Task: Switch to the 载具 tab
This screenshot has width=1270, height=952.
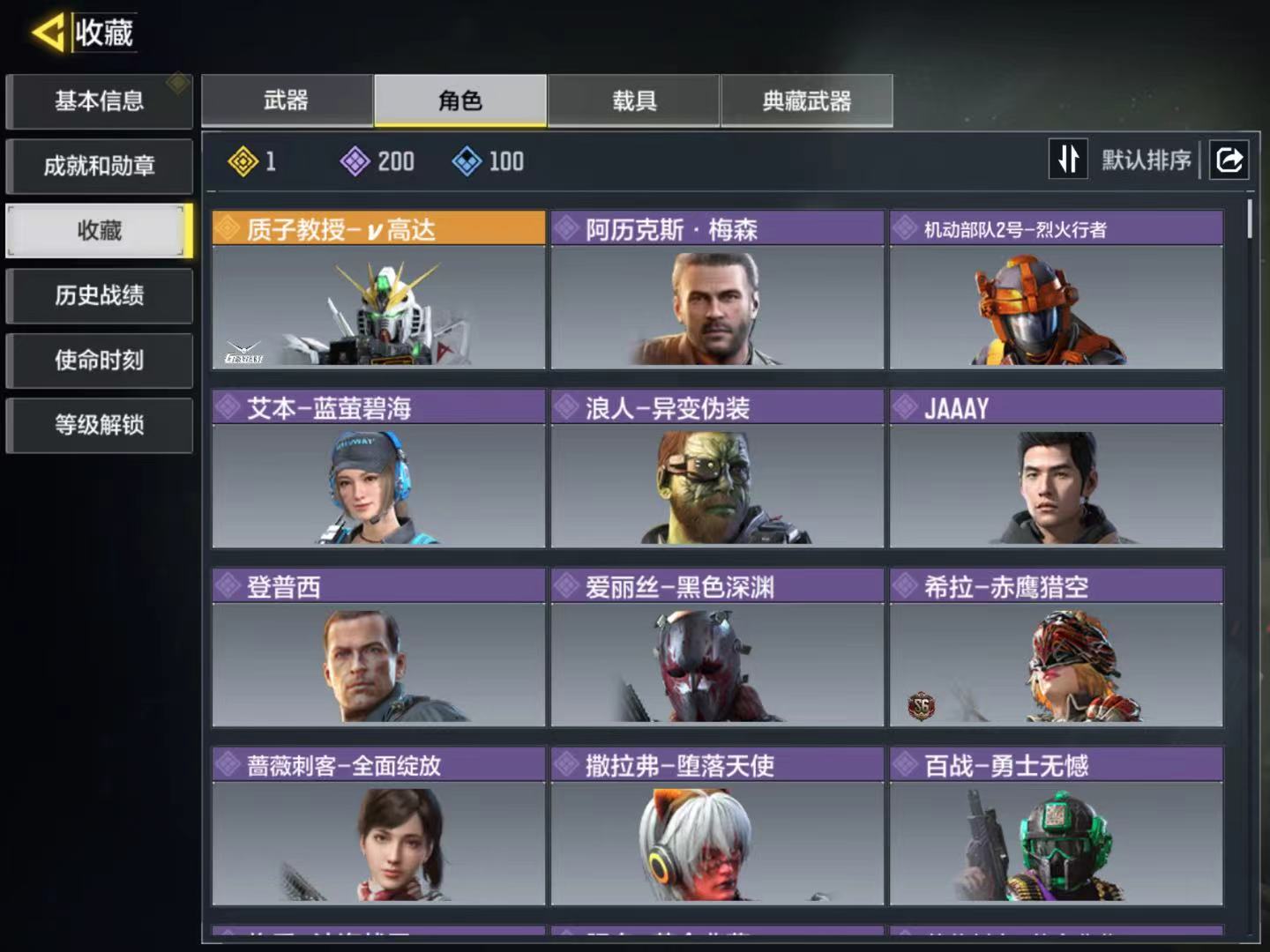Action: (x=634, y=100)
